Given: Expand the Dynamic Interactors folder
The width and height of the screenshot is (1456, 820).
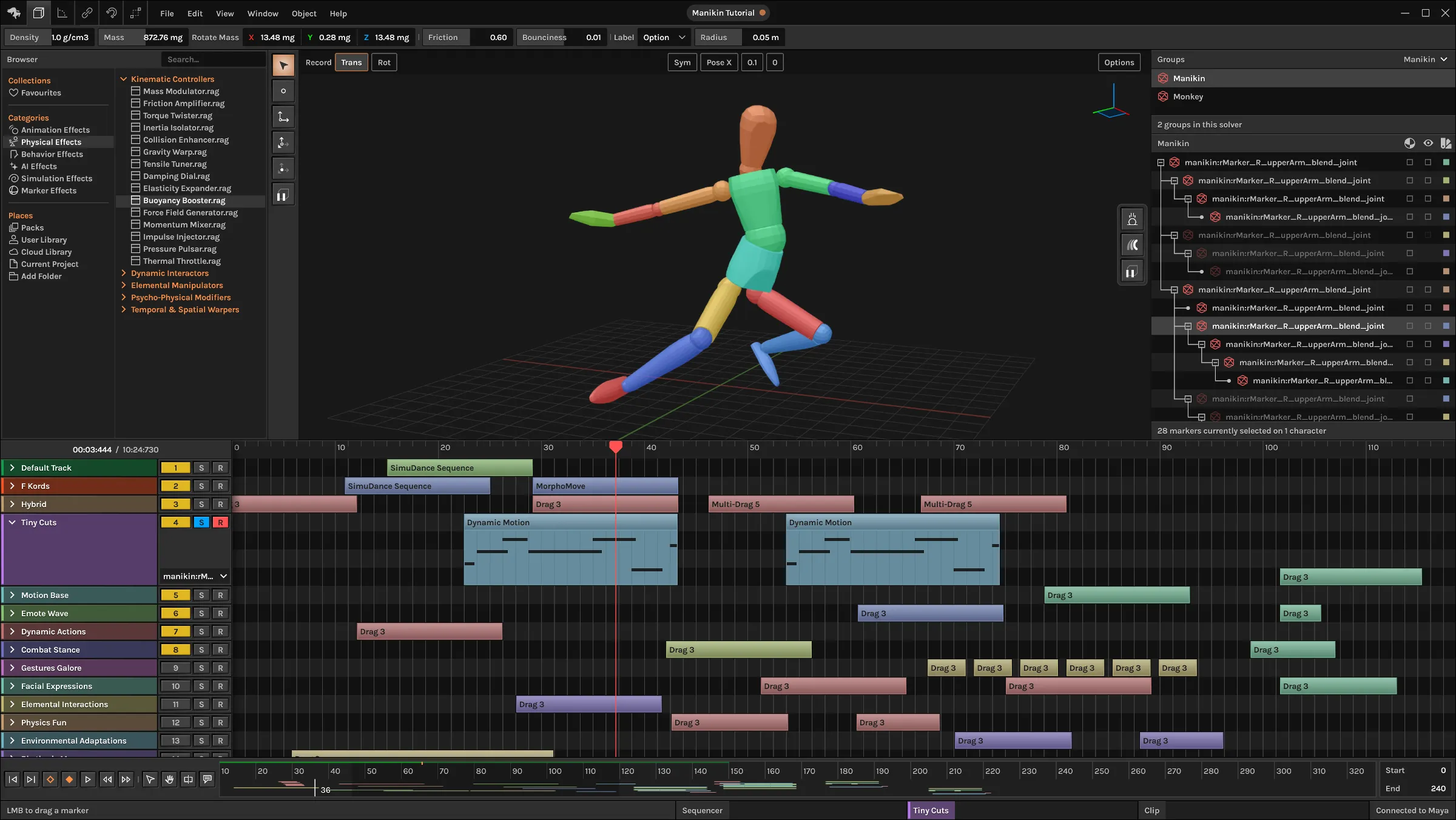Looking at the screenshot, I should click(124, 273).
